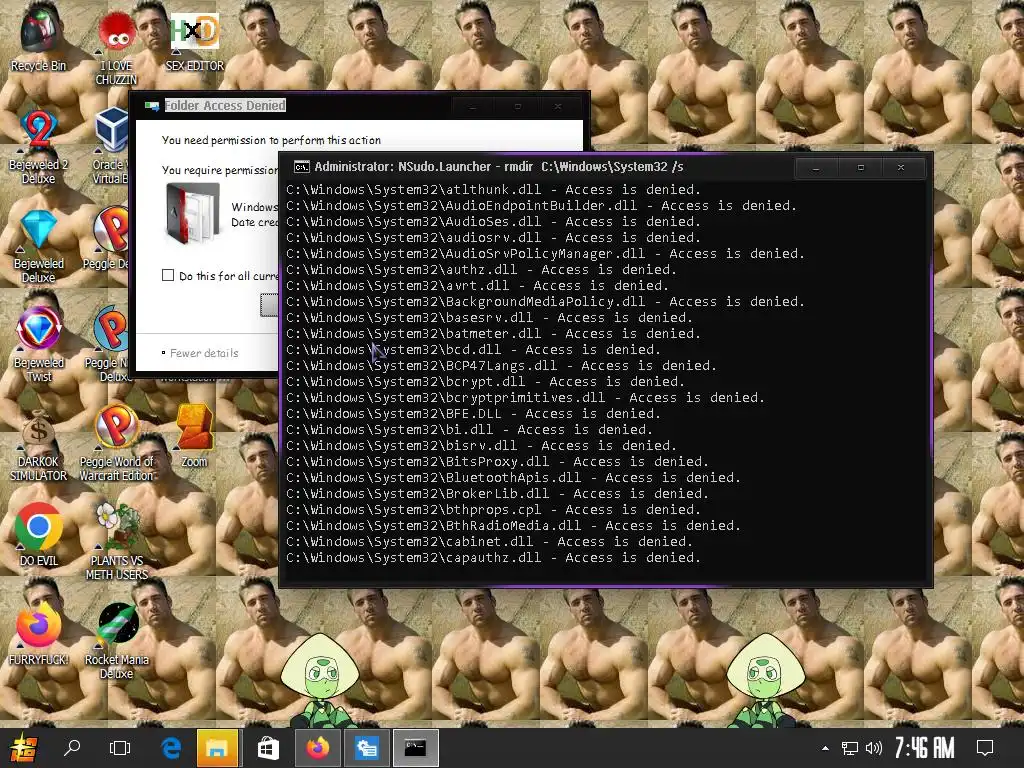
Task: Click the AudioEndpointBuilder.dll denied line
Action: [x=541, y=206]
